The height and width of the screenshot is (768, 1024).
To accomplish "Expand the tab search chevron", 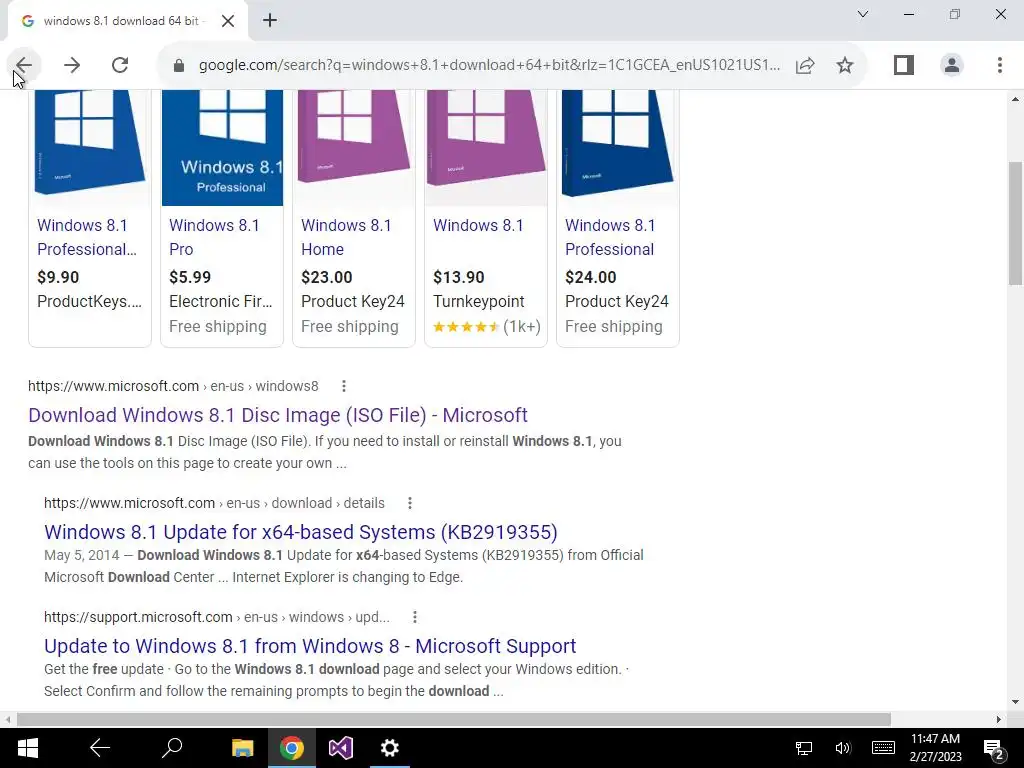I will [x=863, y=14].
